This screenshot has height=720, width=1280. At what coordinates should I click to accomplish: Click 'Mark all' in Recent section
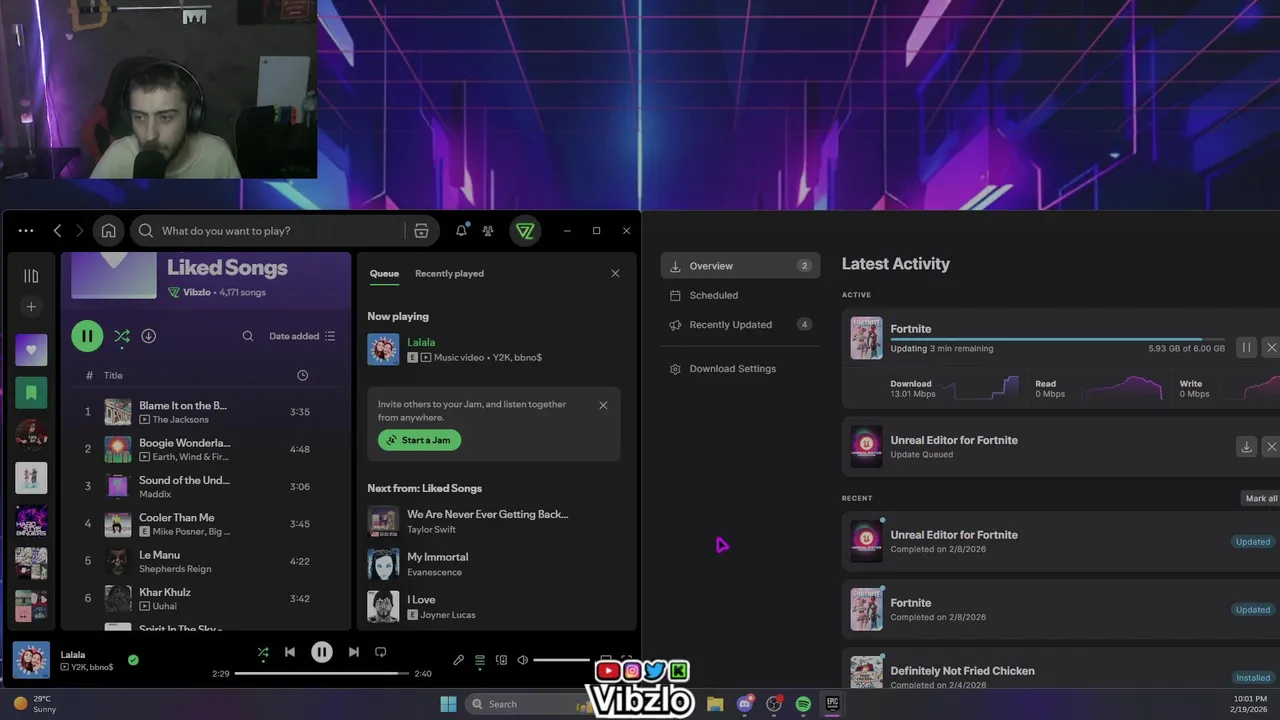(1261, 498)
